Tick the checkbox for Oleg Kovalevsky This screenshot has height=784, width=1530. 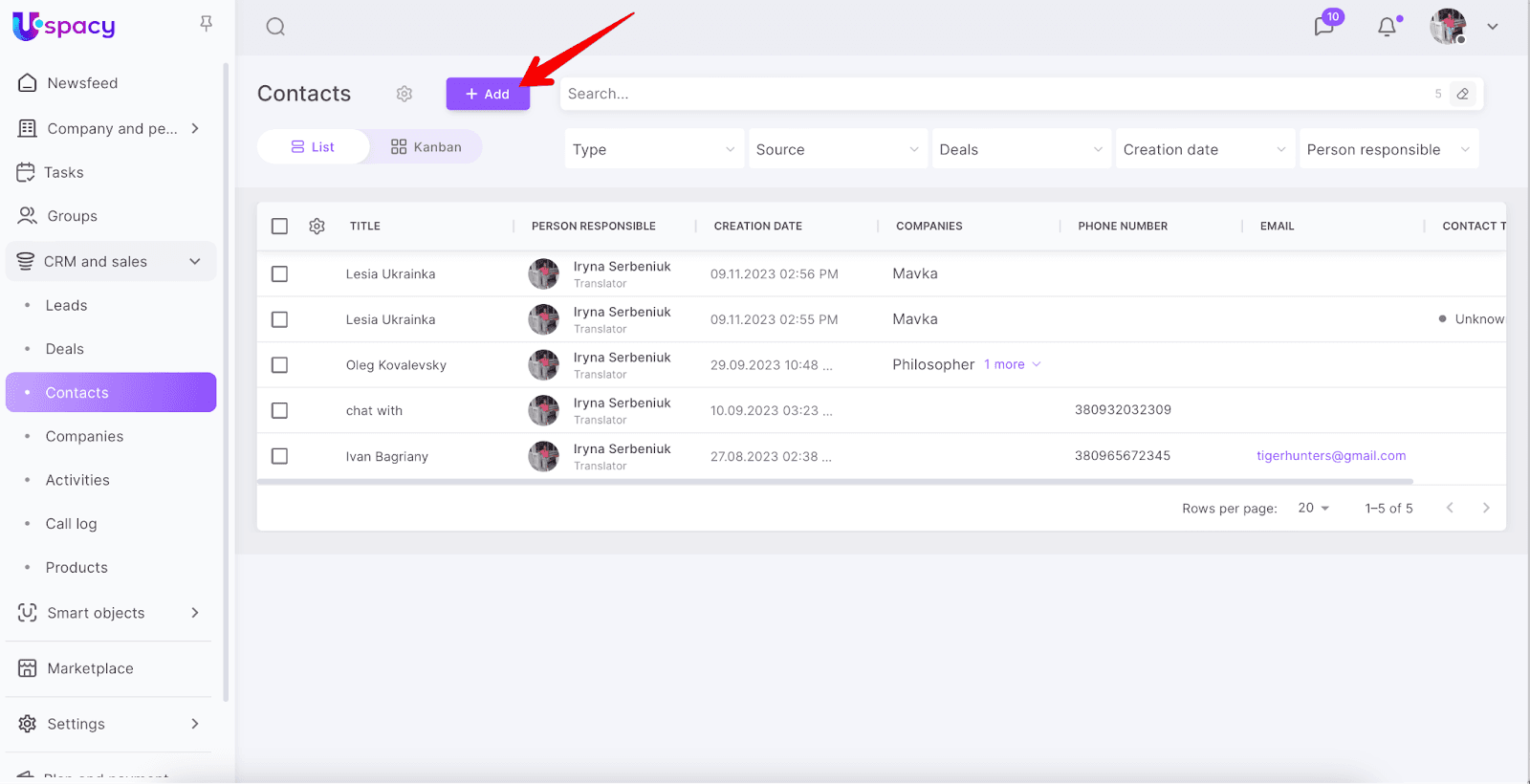[x=279, y=365]
